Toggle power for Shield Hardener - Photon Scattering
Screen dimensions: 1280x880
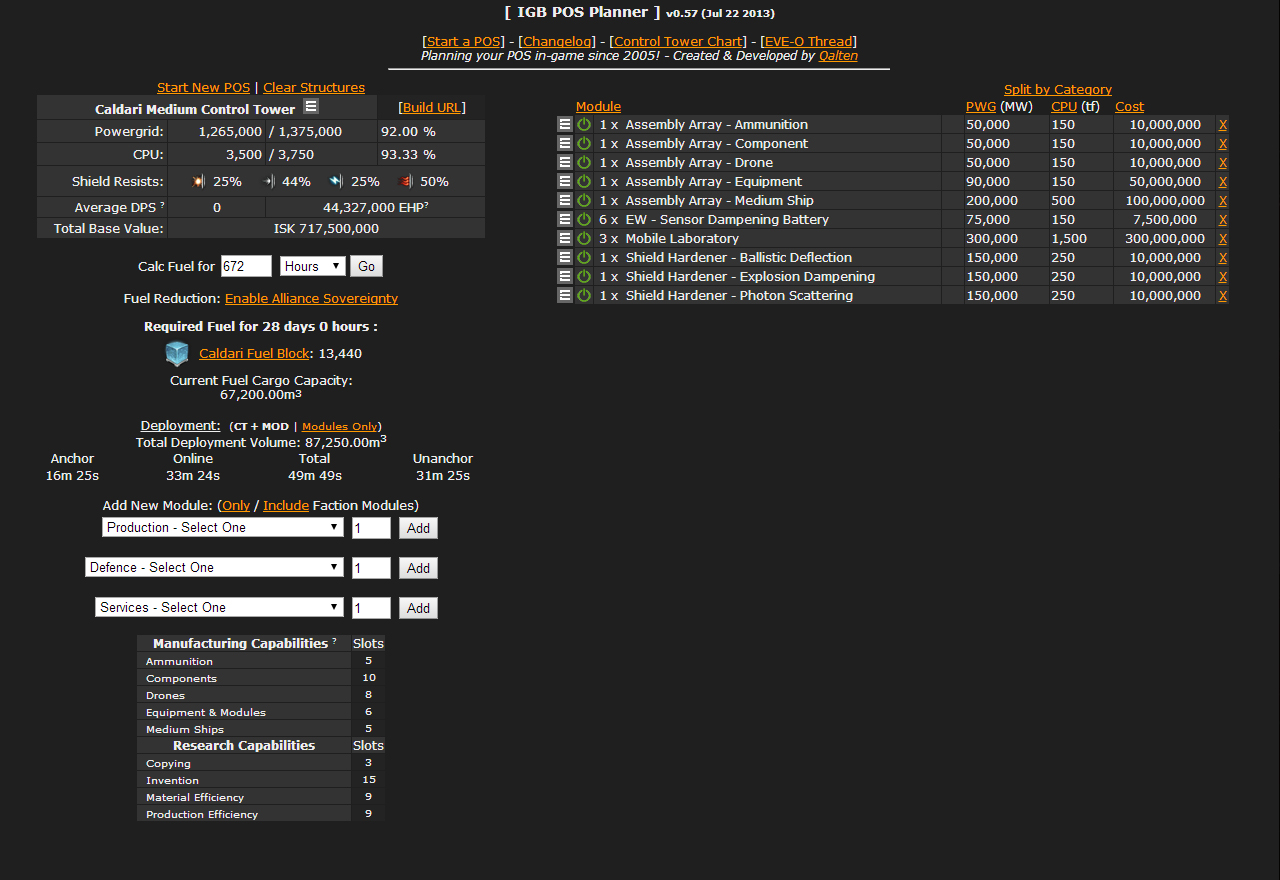click(x=584, y=296)
